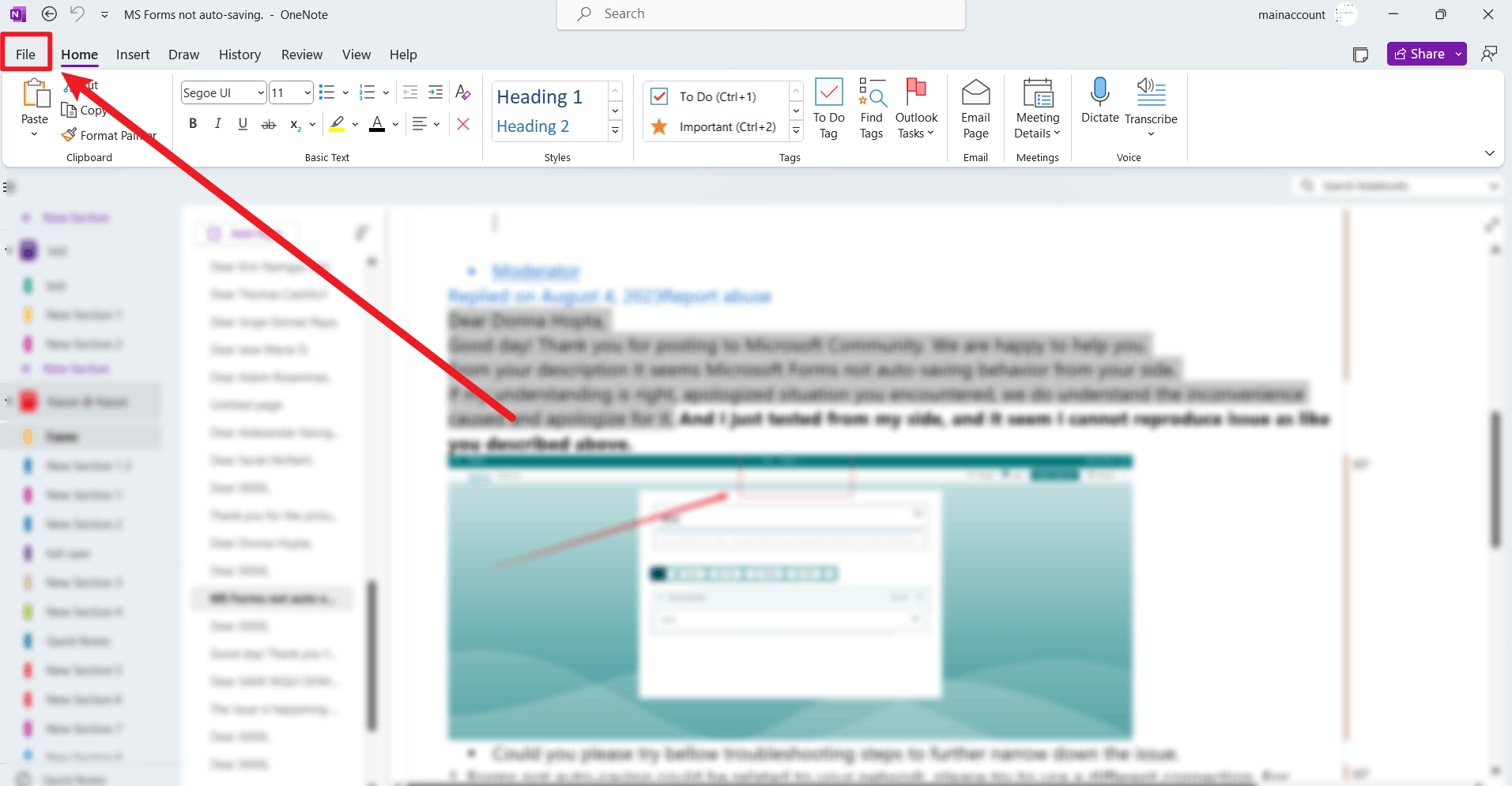The width and height of the screenshot is (1512, 786).
Task: Open the Help tab
Action: point(403,55)
